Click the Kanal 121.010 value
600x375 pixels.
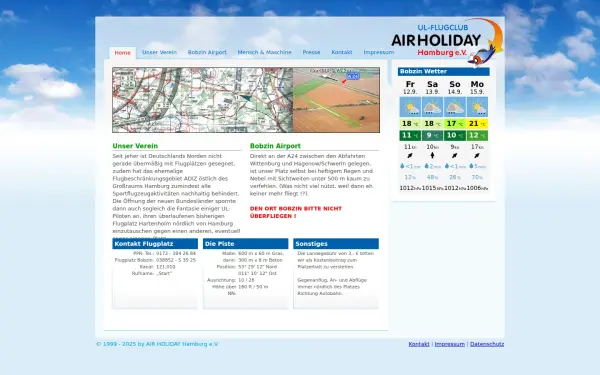point(166,267)
